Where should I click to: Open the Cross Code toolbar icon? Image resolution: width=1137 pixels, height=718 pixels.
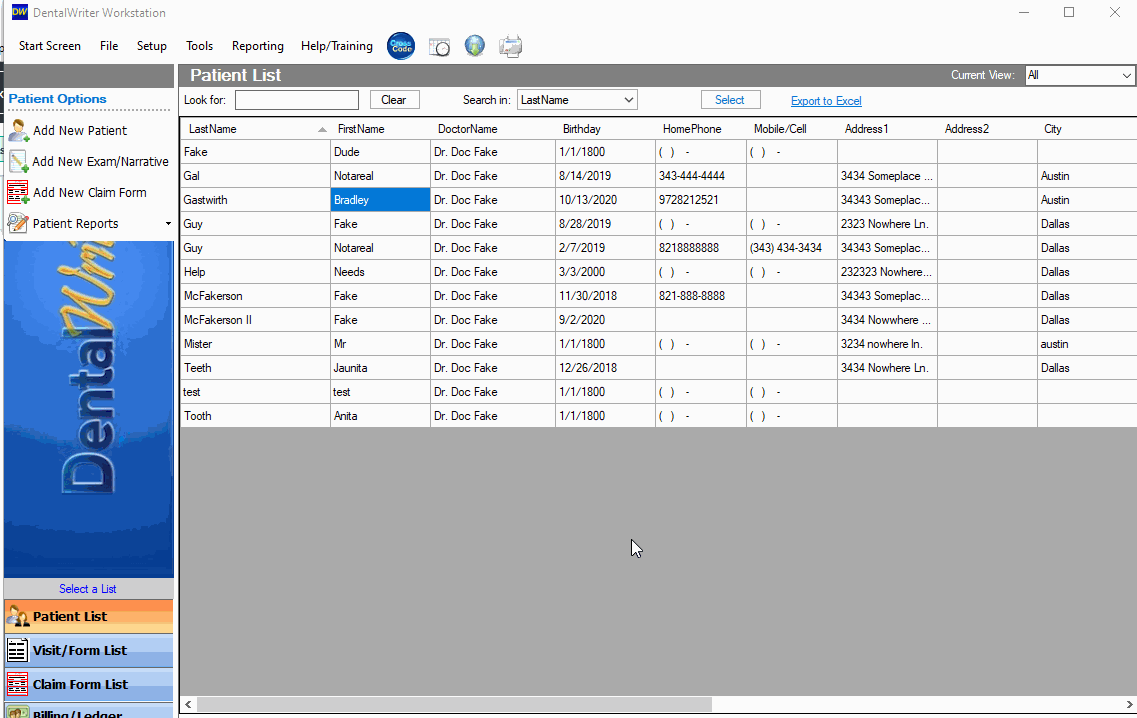(401, 46)
